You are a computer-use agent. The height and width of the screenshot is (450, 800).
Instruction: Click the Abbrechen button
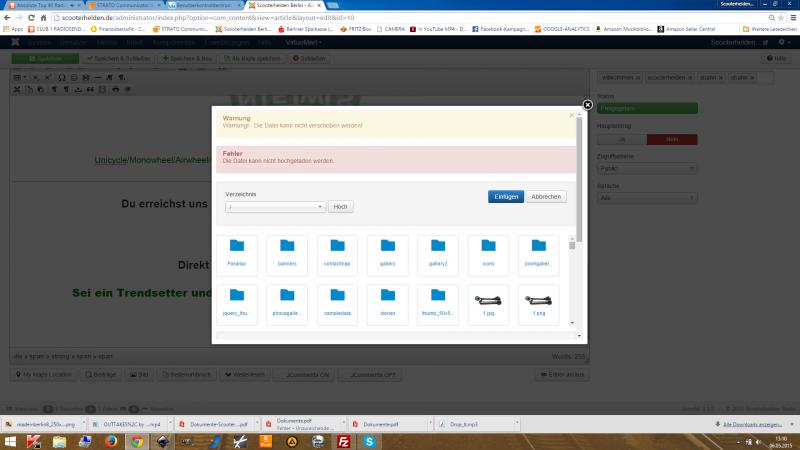546,196
